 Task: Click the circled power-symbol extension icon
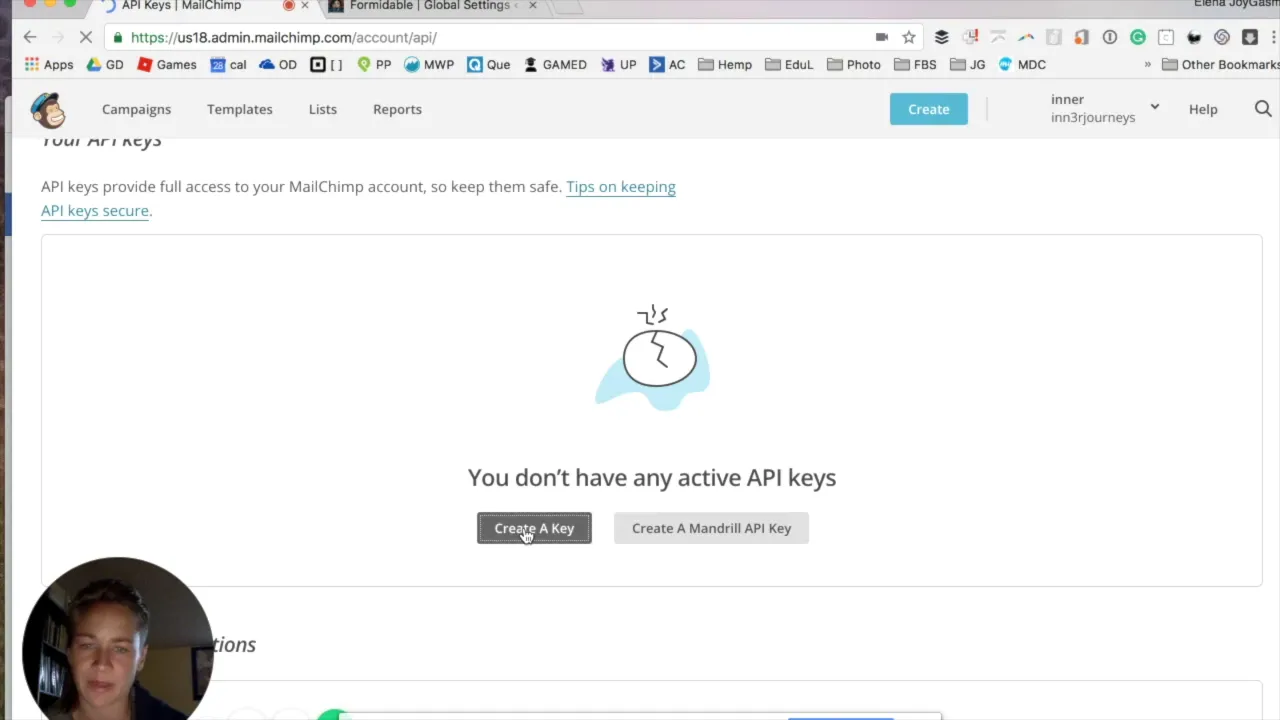(1110, 37)
